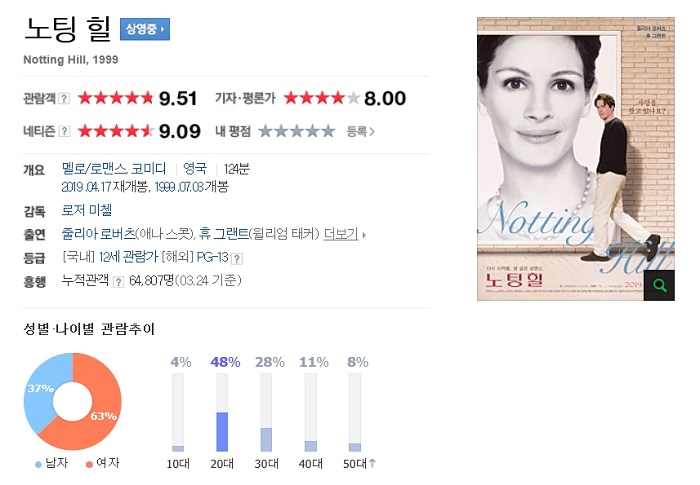Open the 멜로/로맨스 genre link
The image size is (700, 485).
(94, 168)
